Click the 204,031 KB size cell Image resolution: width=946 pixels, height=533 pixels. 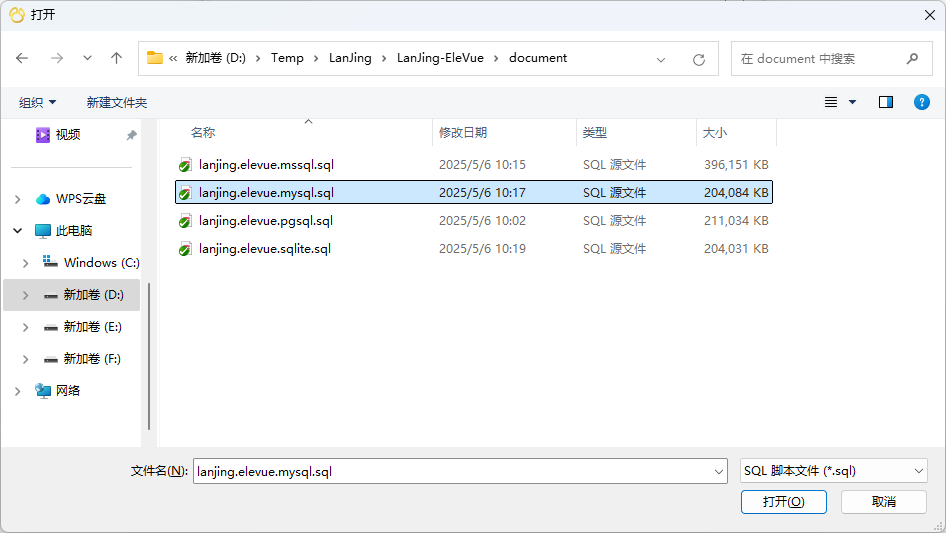point(736,249)
